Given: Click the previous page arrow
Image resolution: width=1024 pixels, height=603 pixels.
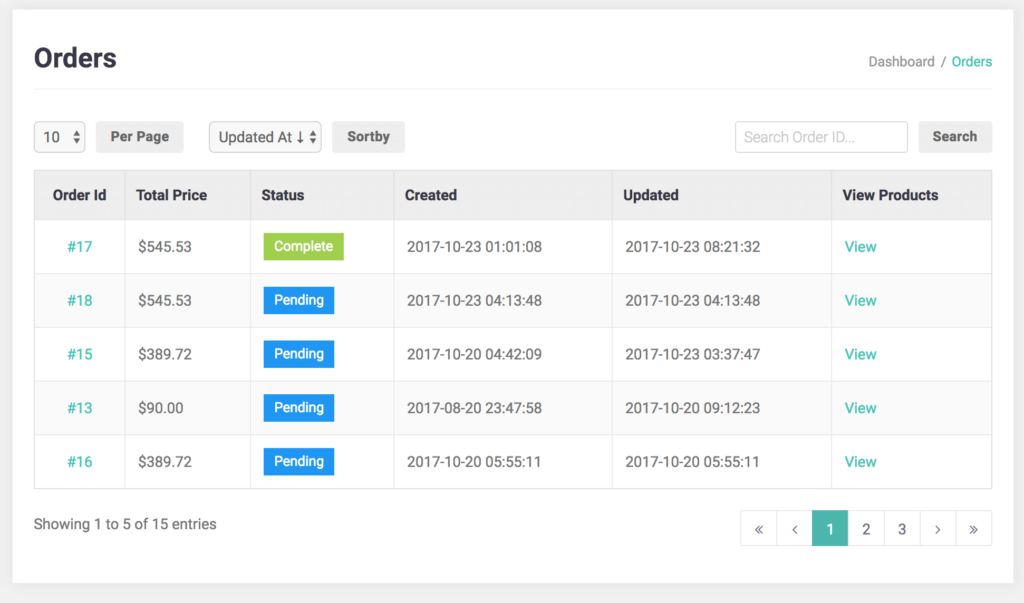Looking at the screenshot, I should pyautogui.click(x=794, y=529).
